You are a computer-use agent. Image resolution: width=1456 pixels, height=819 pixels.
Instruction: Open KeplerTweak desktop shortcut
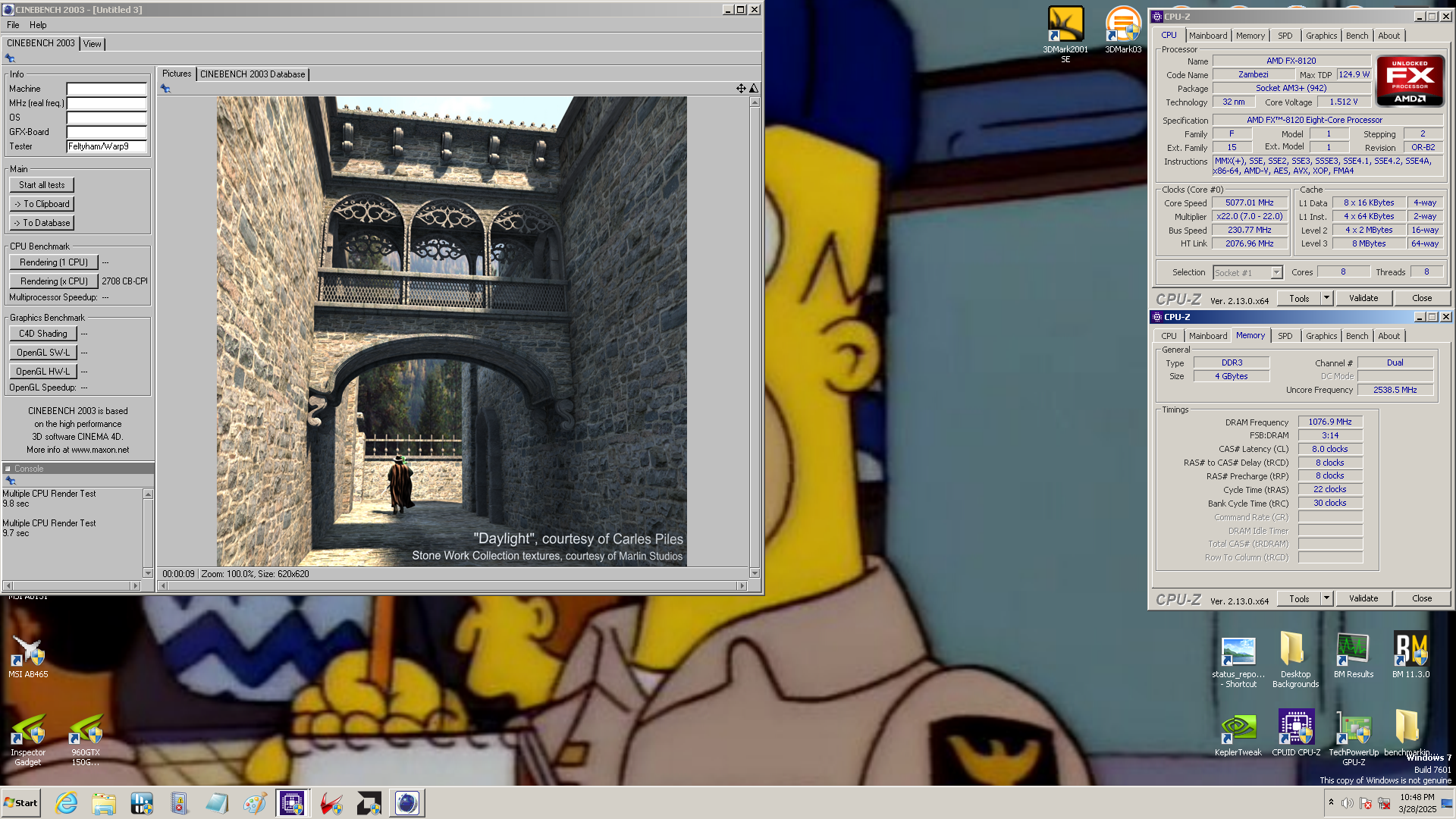click(1238, 734)
